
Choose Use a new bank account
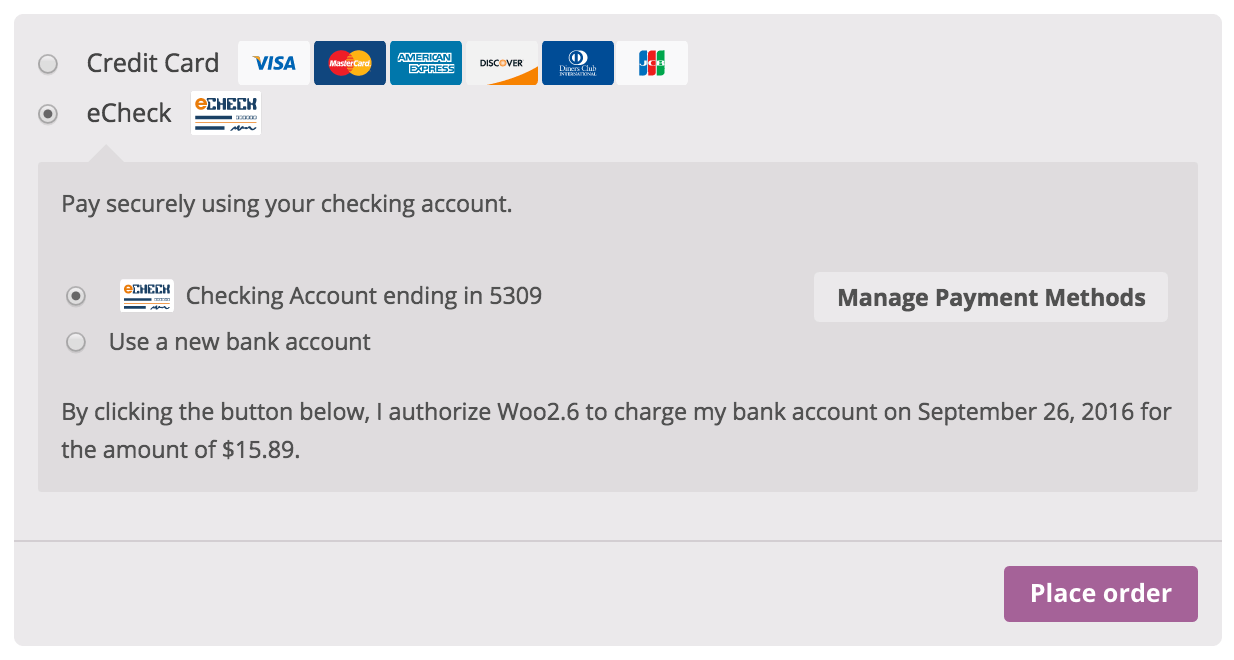(x=76, y=342)
